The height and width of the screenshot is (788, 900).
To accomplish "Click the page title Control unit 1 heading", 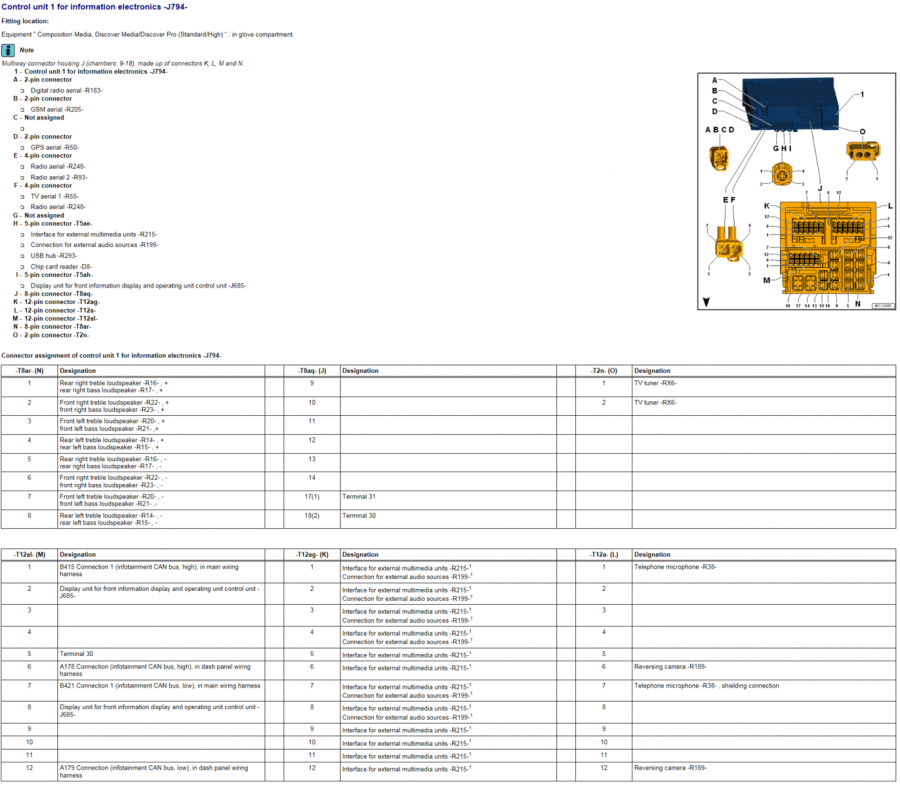I will [94, 7].
